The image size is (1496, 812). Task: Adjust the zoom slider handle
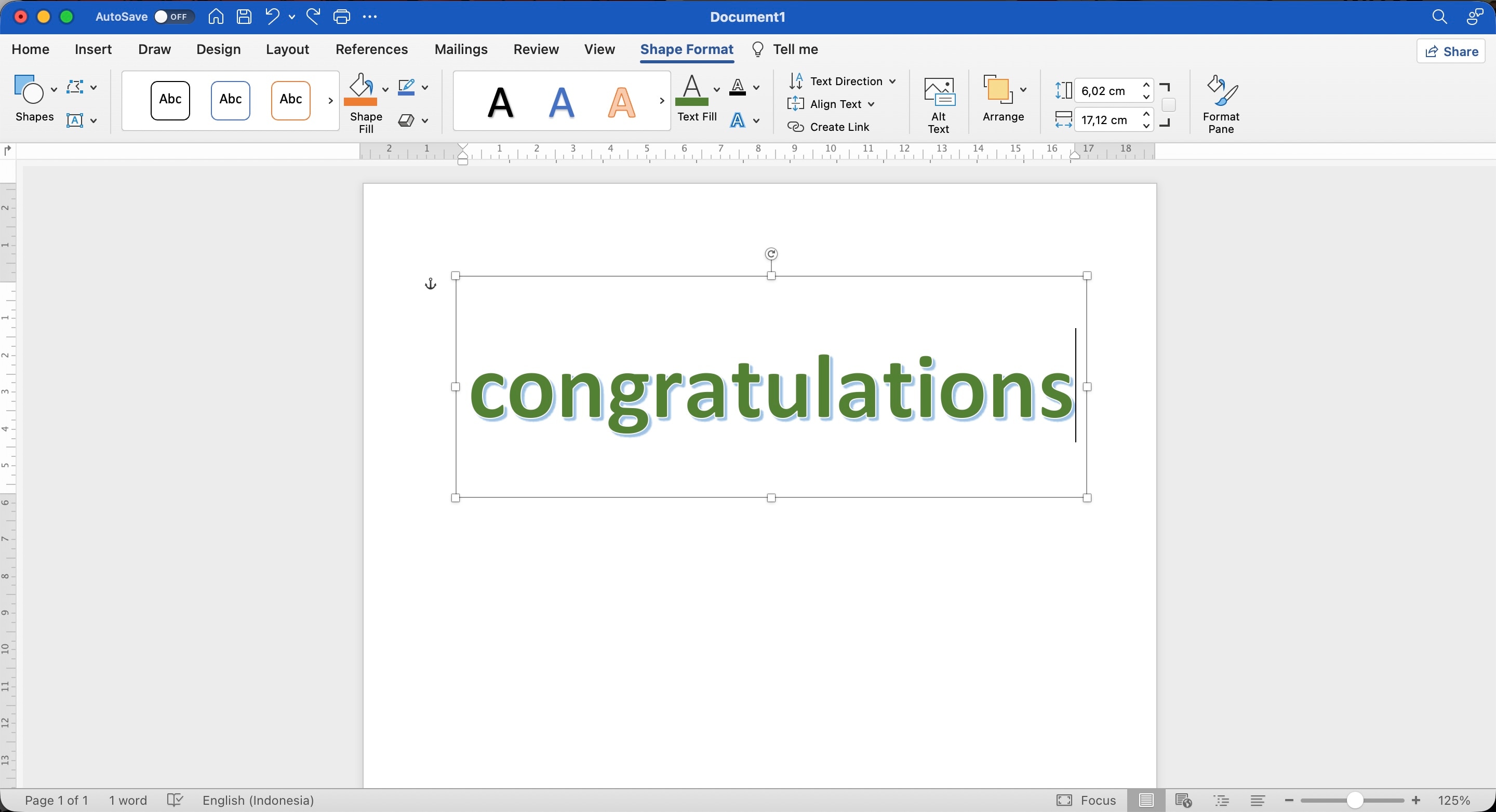coord(1355,801)
